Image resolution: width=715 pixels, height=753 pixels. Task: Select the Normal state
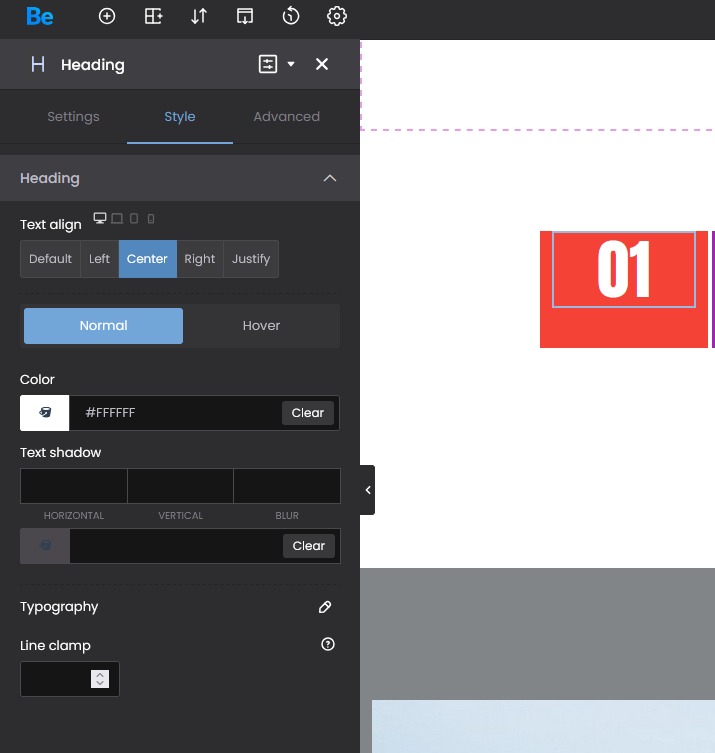[103, 326]
